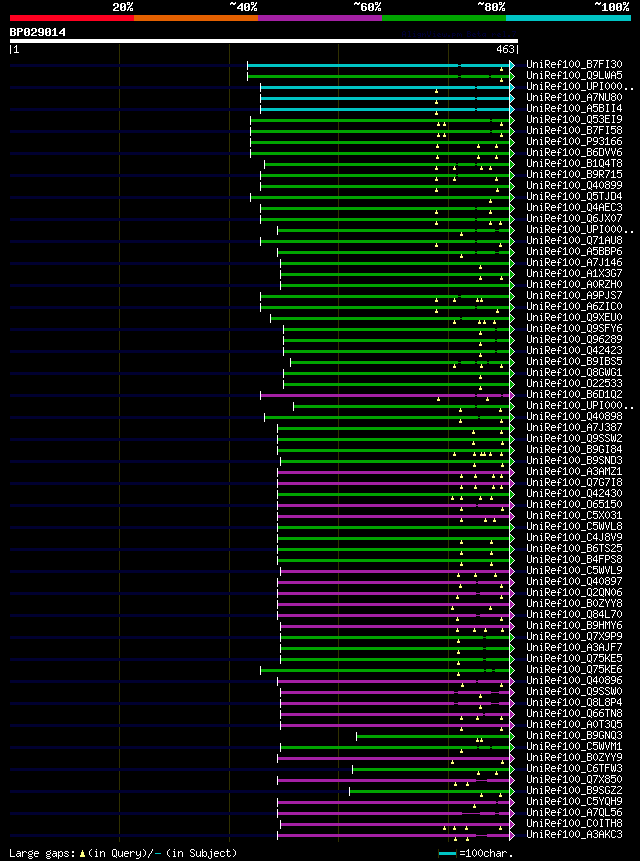Click the white query sequence bar

pos(264,41)
